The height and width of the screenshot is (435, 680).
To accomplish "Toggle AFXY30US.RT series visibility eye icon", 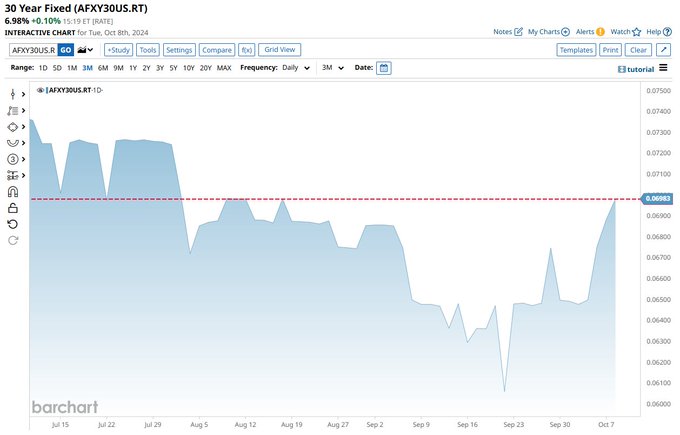I will click(x=40, y=90).
